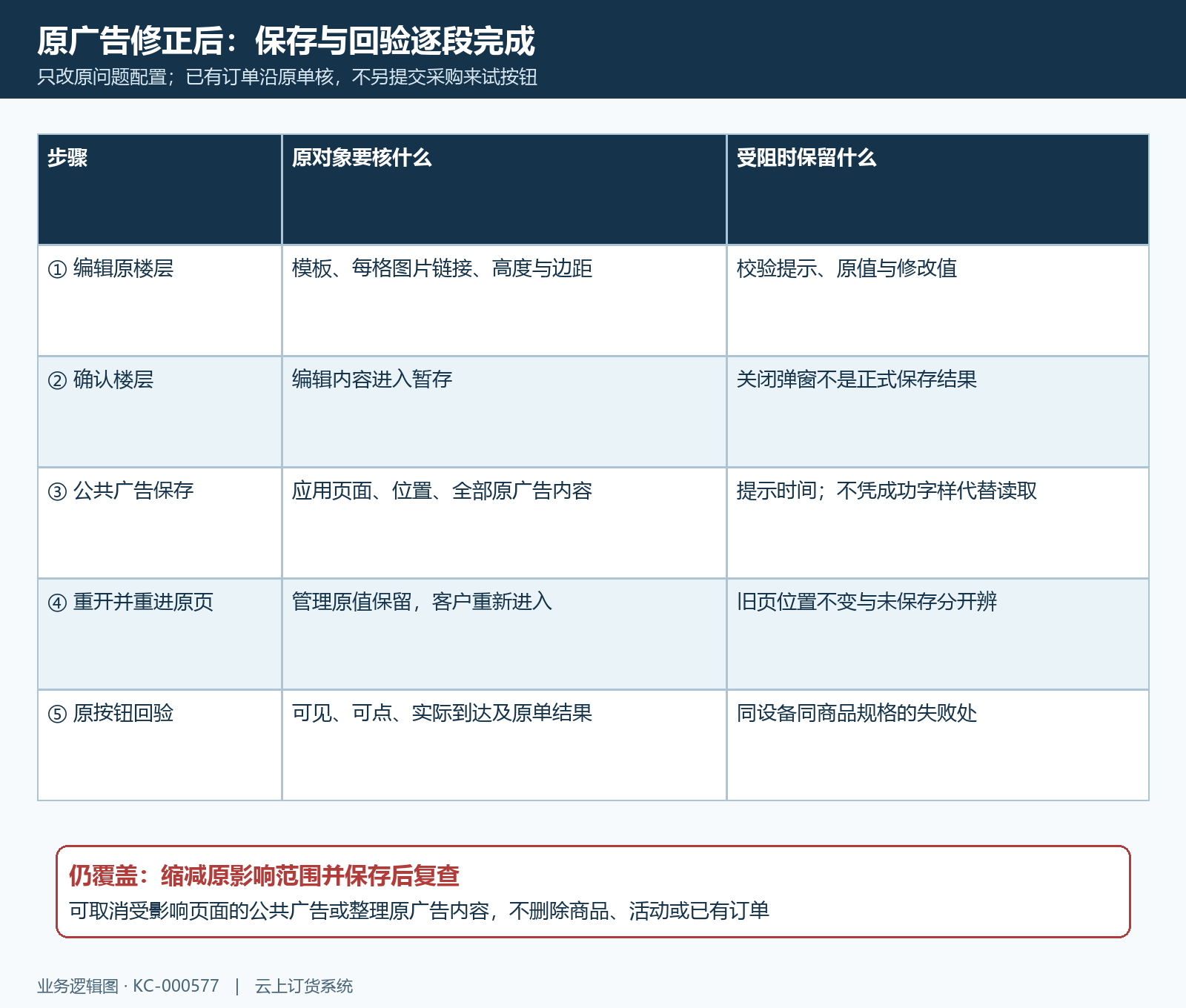This screenshot has width=1186, height=1008.
Task: Click the note text starting with 可取消受影响页面
Action: point(419,910)
